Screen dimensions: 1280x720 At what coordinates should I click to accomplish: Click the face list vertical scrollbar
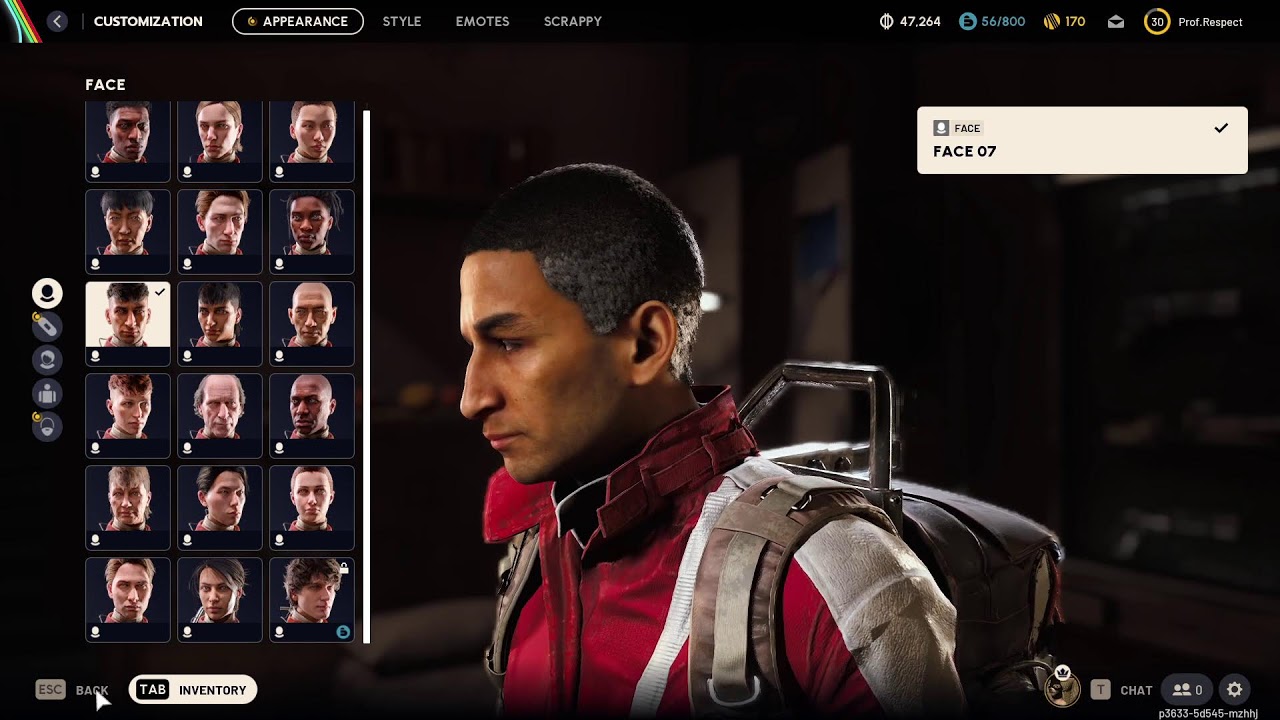[367, 376]
